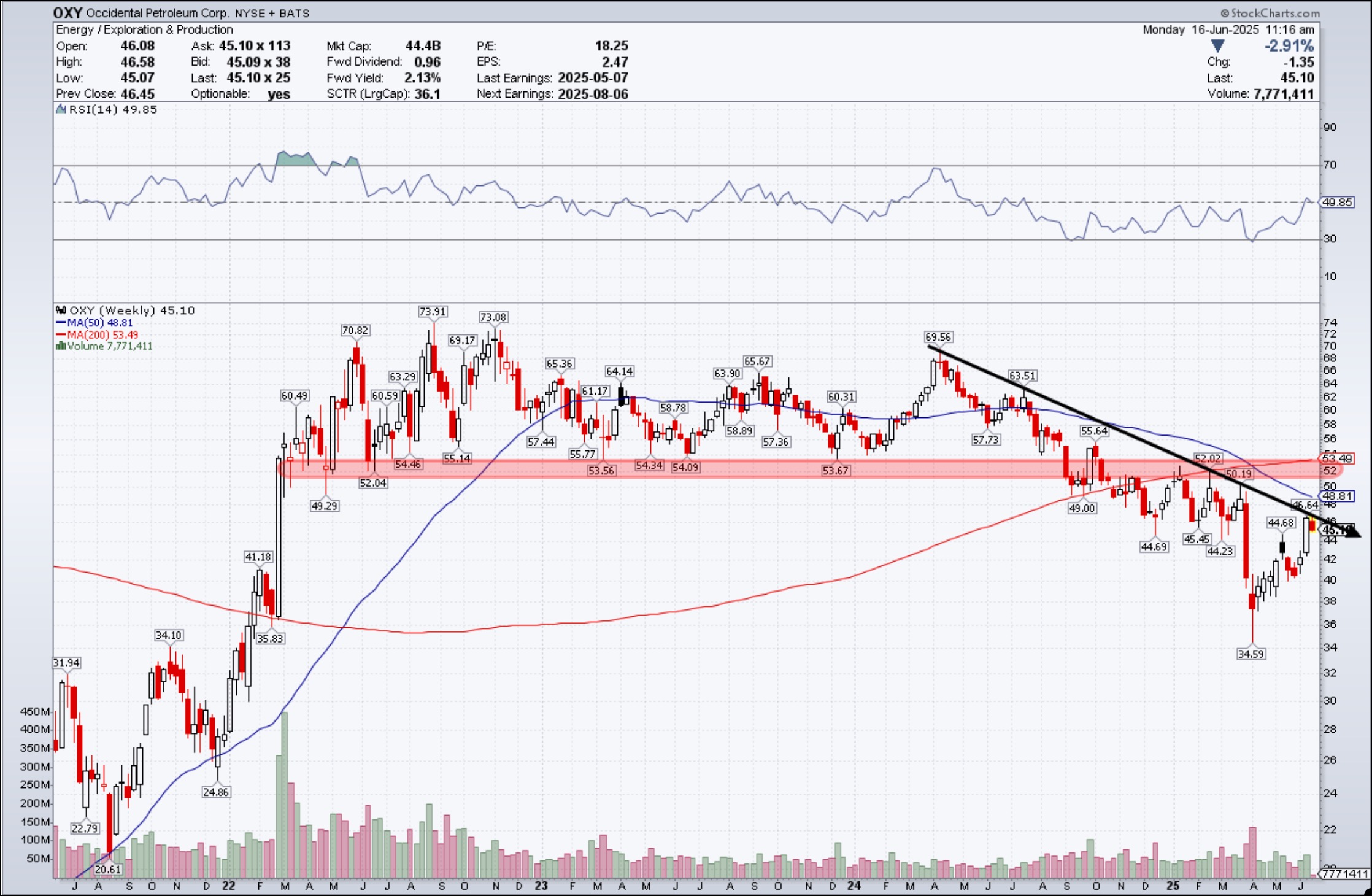Click the OXY Weekly candlestick legend icon

coord(61,311)
